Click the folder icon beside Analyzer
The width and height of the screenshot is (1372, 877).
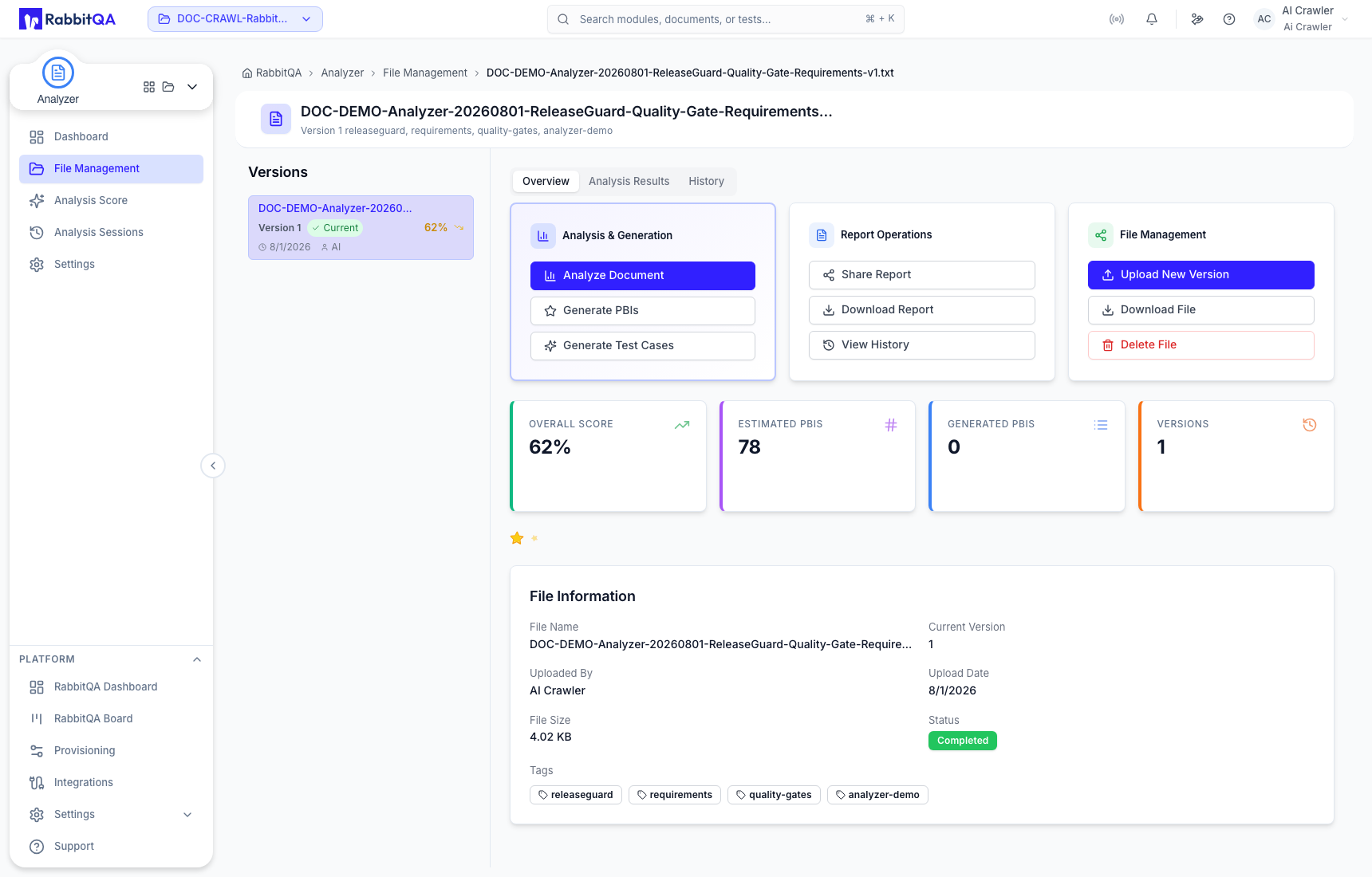point(168,87)
